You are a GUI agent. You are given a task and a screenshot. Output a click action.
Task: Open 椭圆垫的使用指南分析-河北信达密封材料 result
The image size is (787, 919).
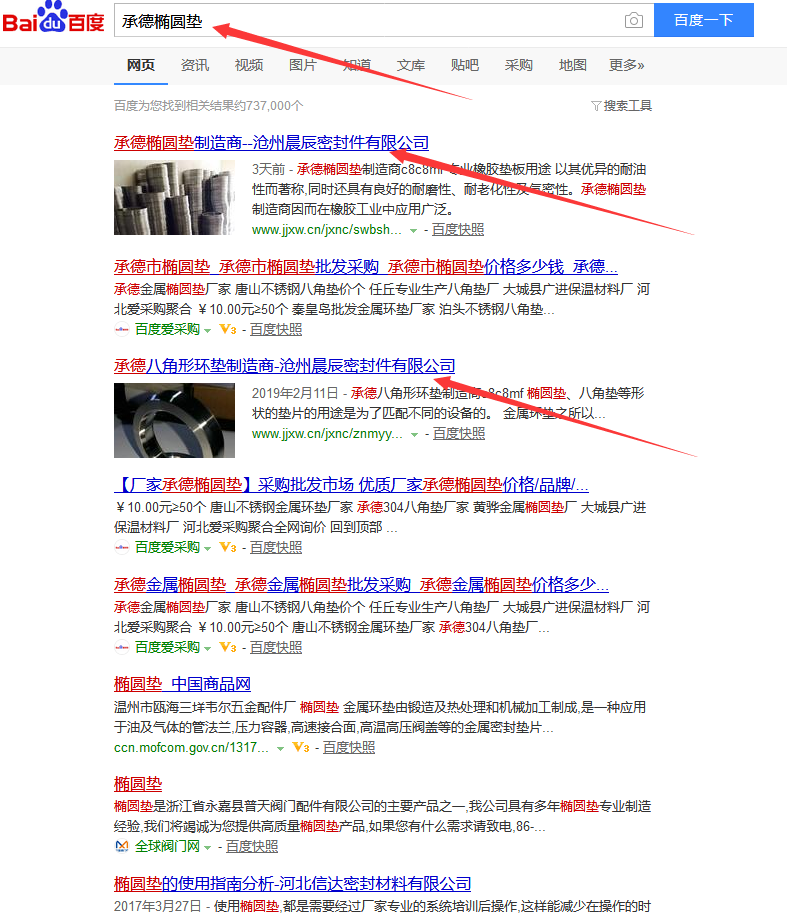pyautogui.click(x=292, y=883)
